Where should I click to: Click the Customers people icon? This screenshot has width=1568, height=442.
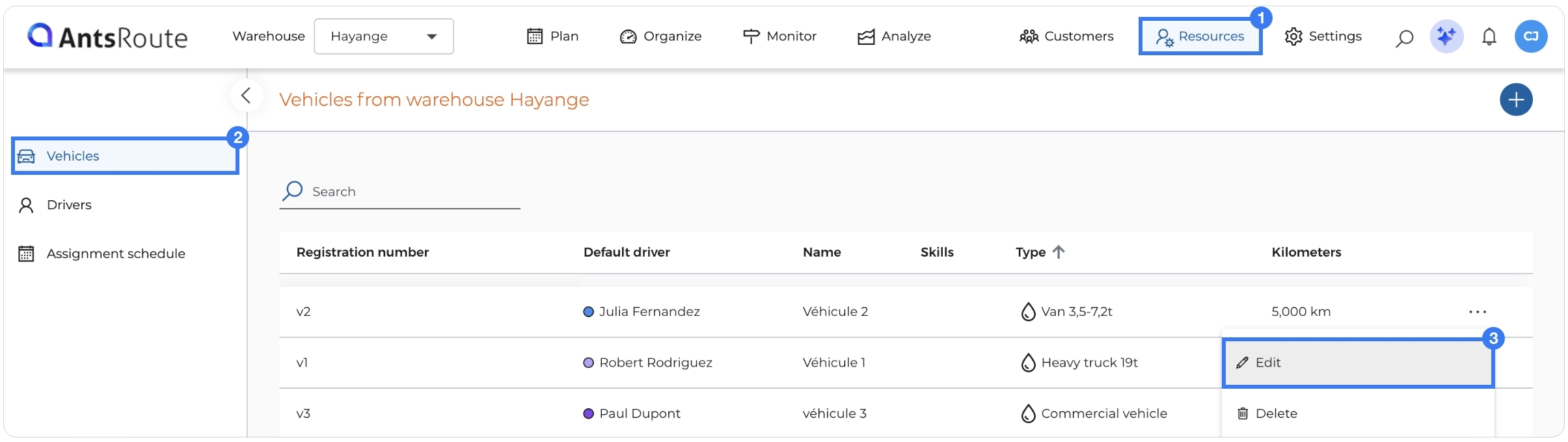1029,36
